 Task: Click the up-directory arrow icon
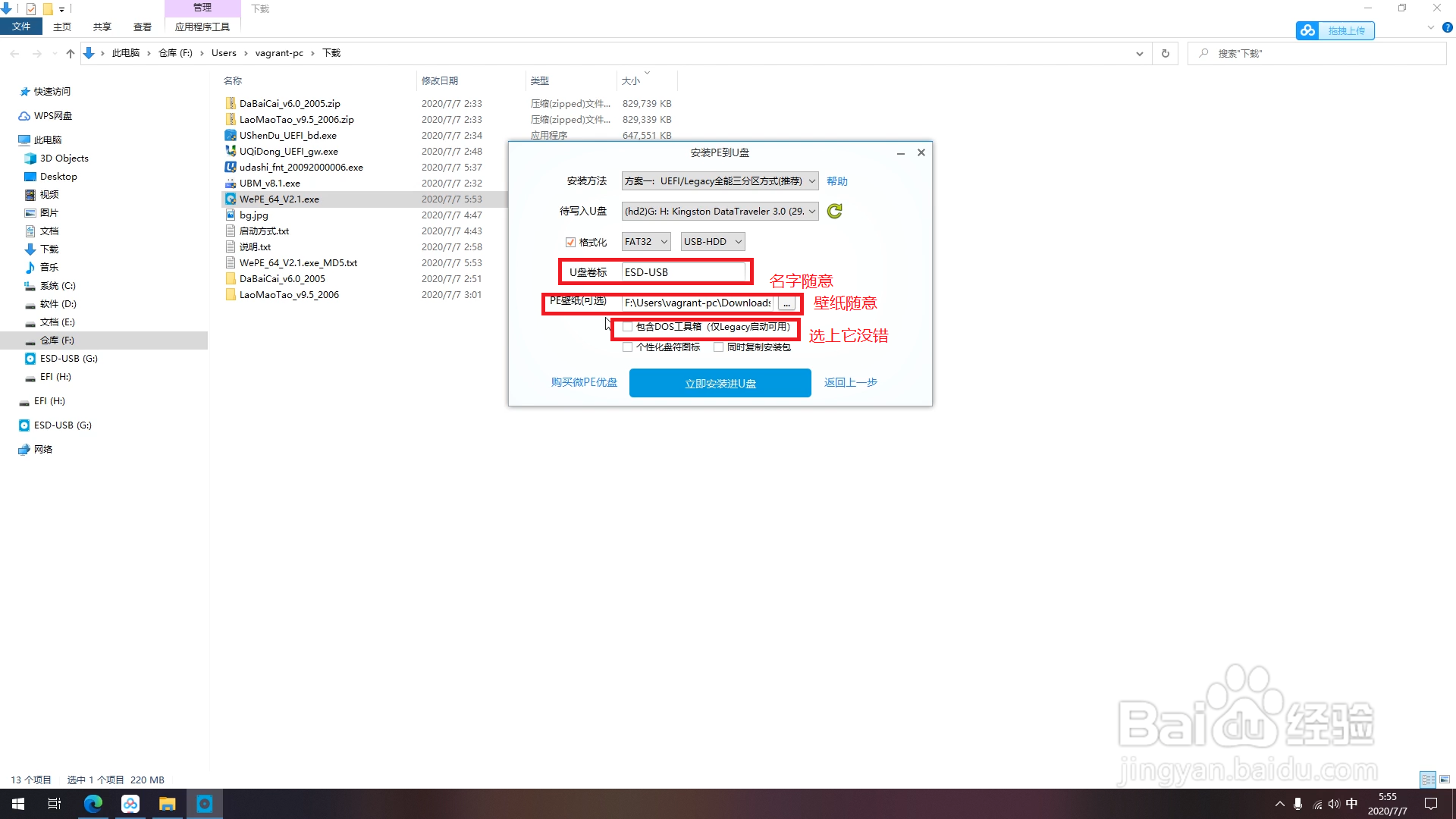[71, 53]
